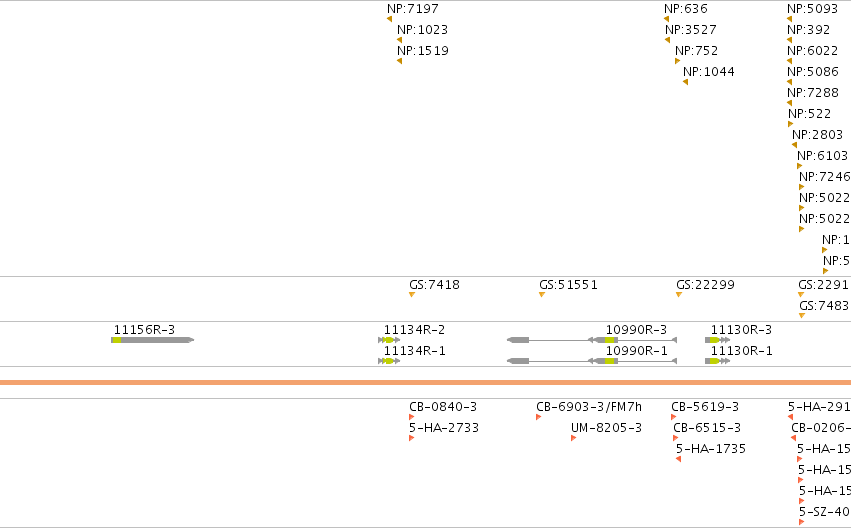Click the NP:5086 insertion entry
This screenshot has width=851, height=528.
[812, 72]
